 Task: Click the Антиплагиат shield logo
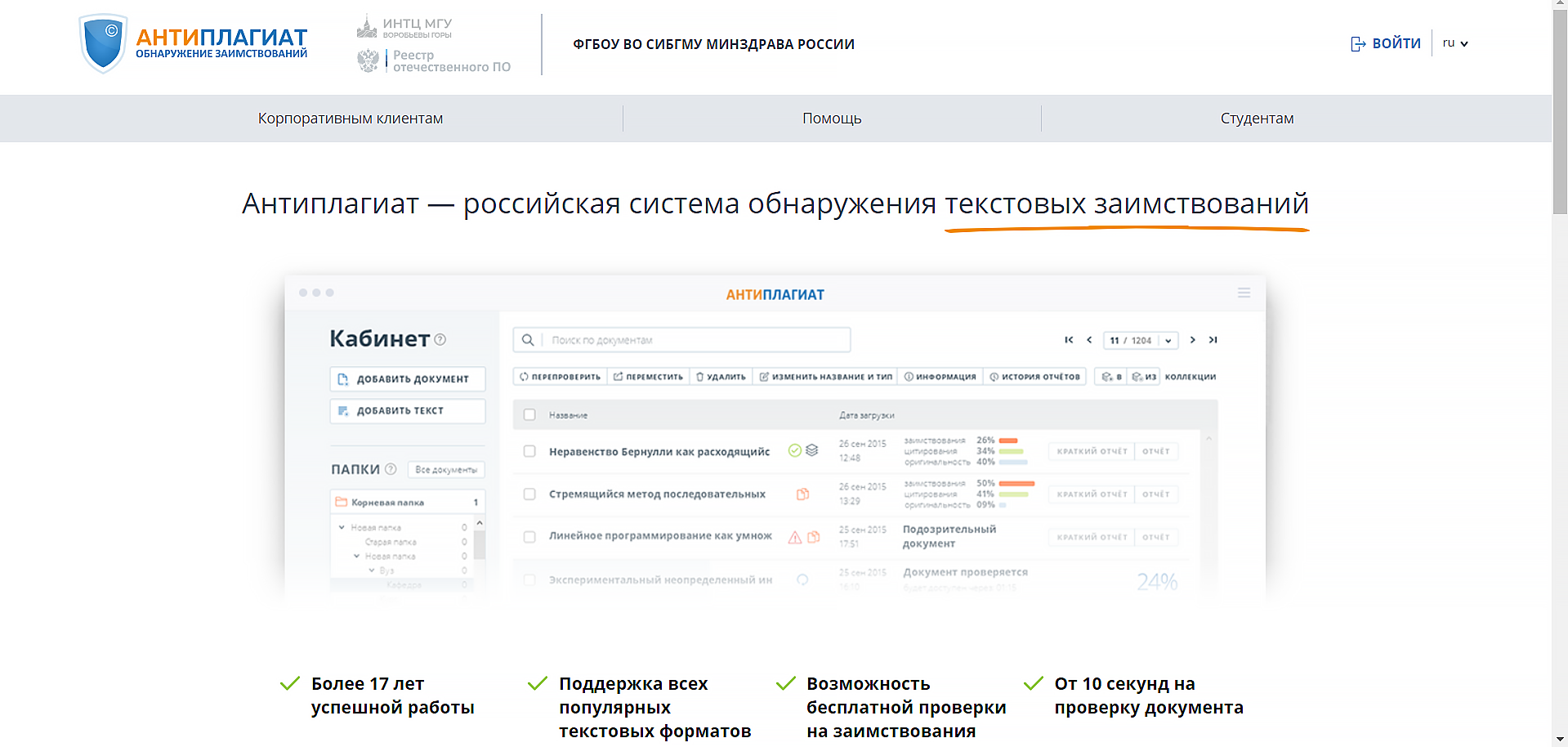[x=104, y=43]
